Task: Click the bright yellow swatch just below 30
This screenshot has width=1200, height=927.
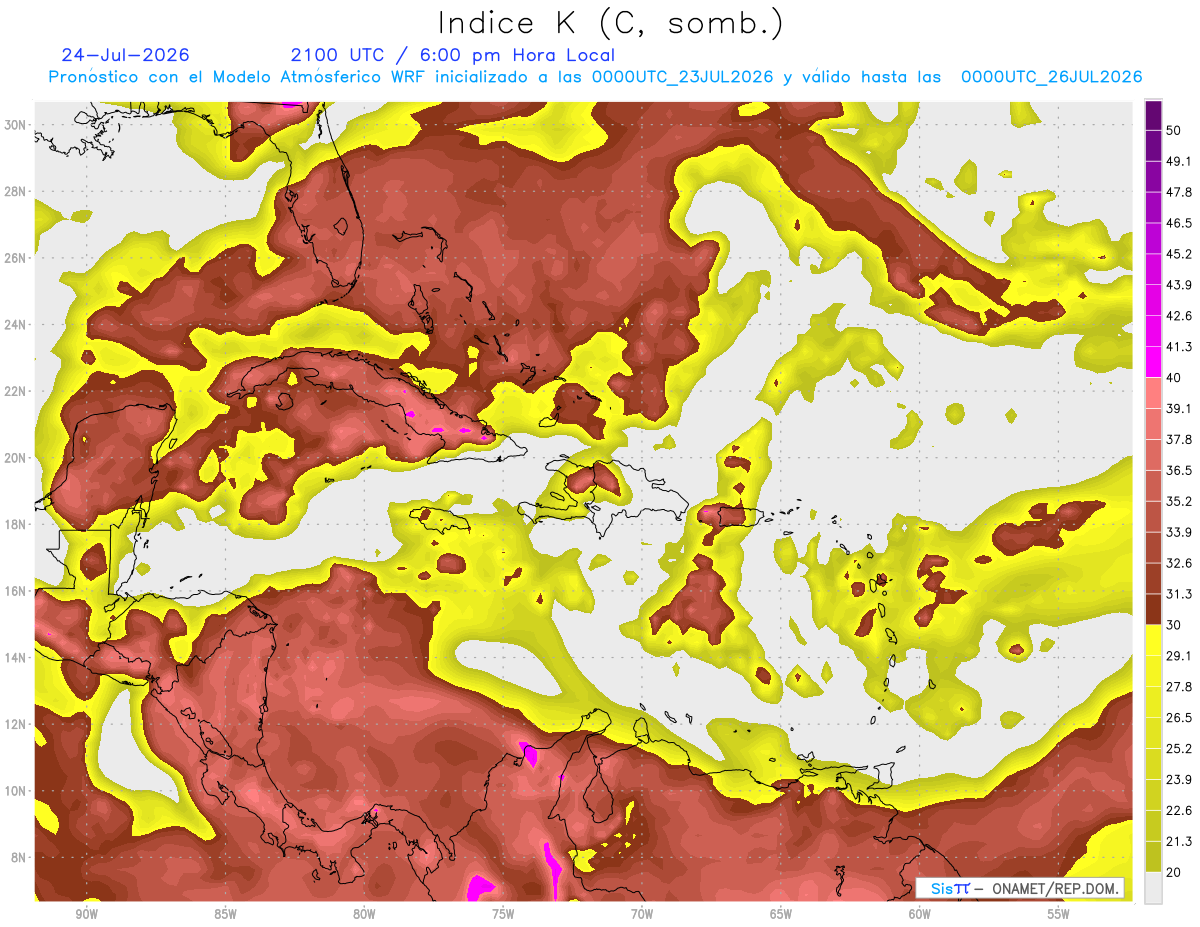Action: pyautogui.click(x=1153, y=640)
